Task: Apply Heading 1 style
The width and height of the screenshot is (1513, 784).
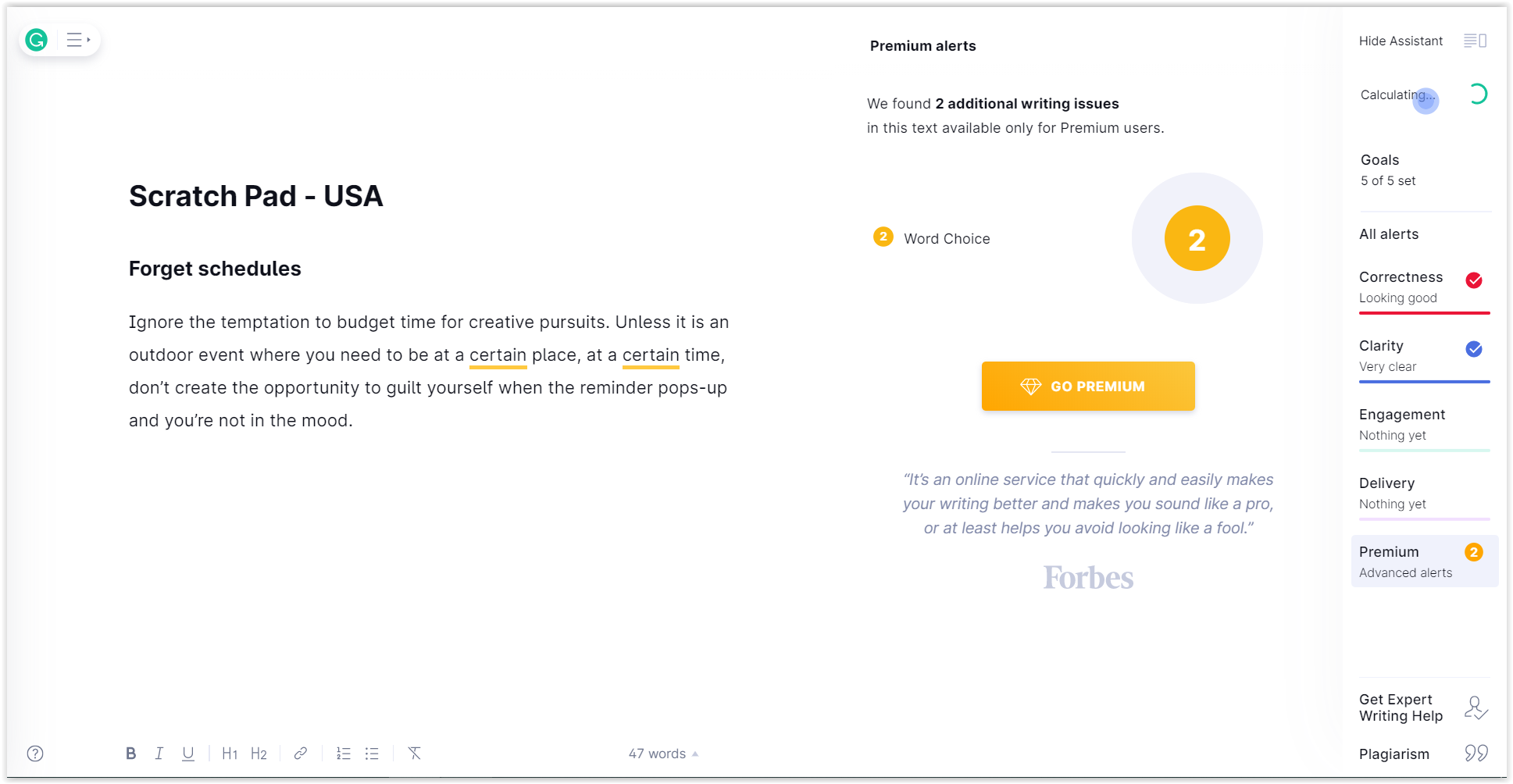Action: click(x=230, y=754)
